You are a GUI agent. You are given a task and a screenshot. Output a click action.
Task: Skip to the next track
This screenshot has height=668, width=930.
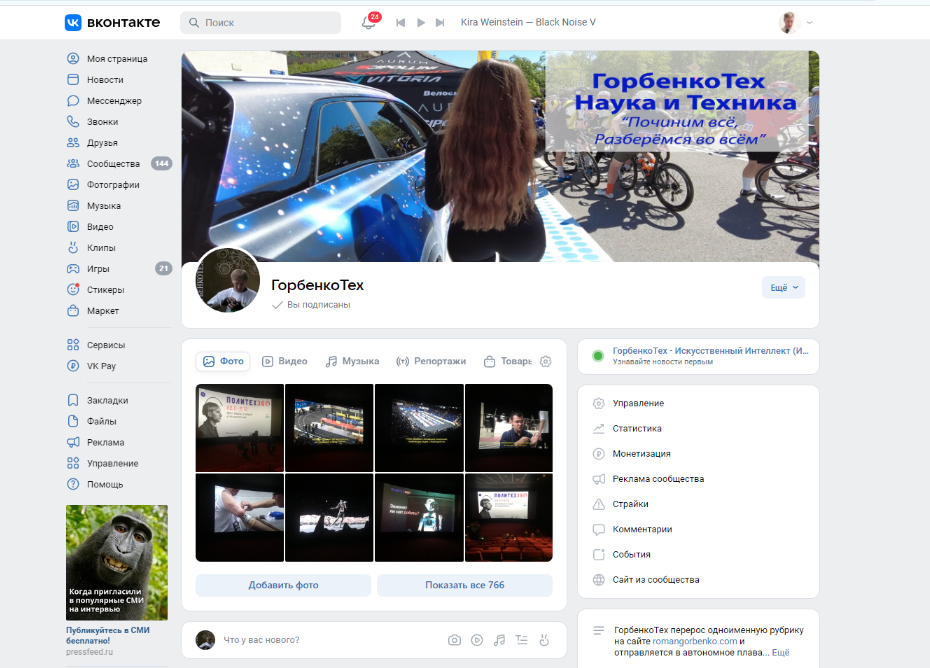[440, 22]
